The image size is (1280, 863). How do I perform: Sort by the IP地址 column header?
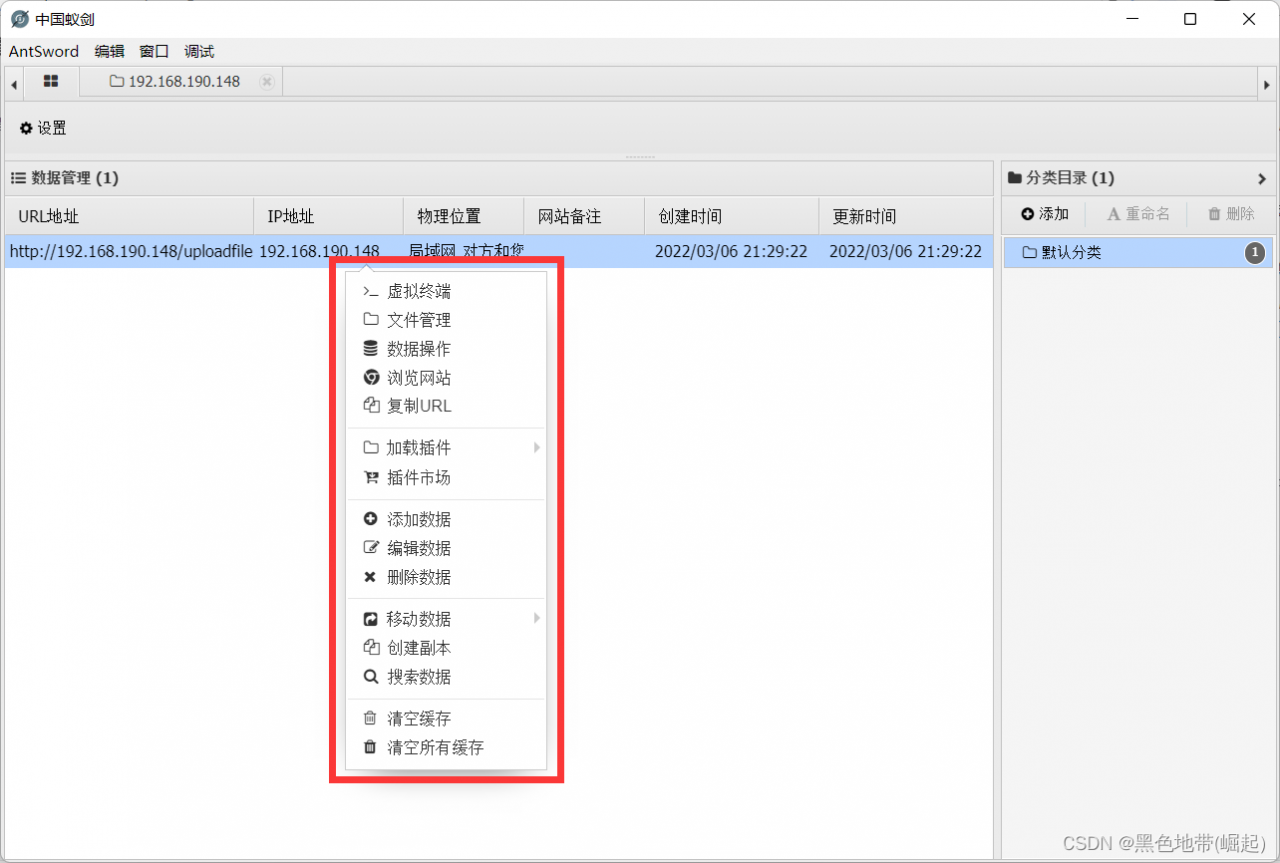[329, 216]
